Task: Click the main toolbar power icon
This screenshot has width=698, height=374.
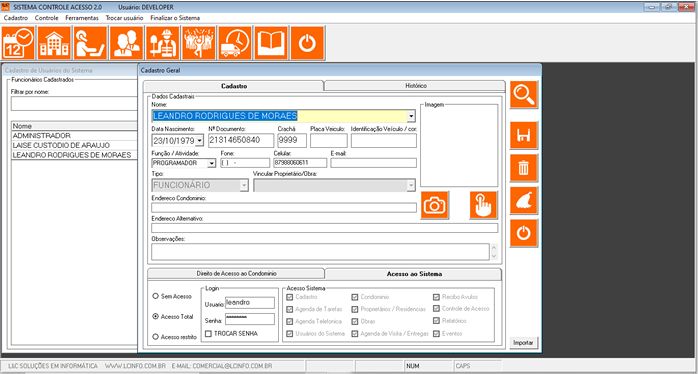Action: click(308, 43)
